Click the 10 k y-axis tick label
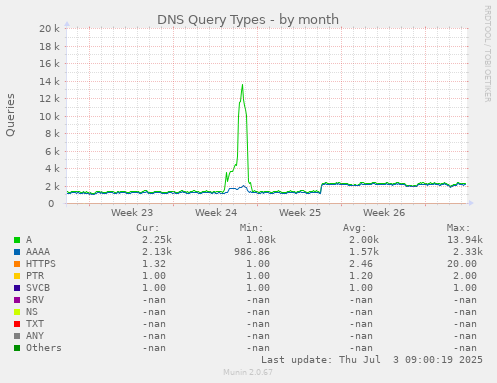 pos(49,117)
